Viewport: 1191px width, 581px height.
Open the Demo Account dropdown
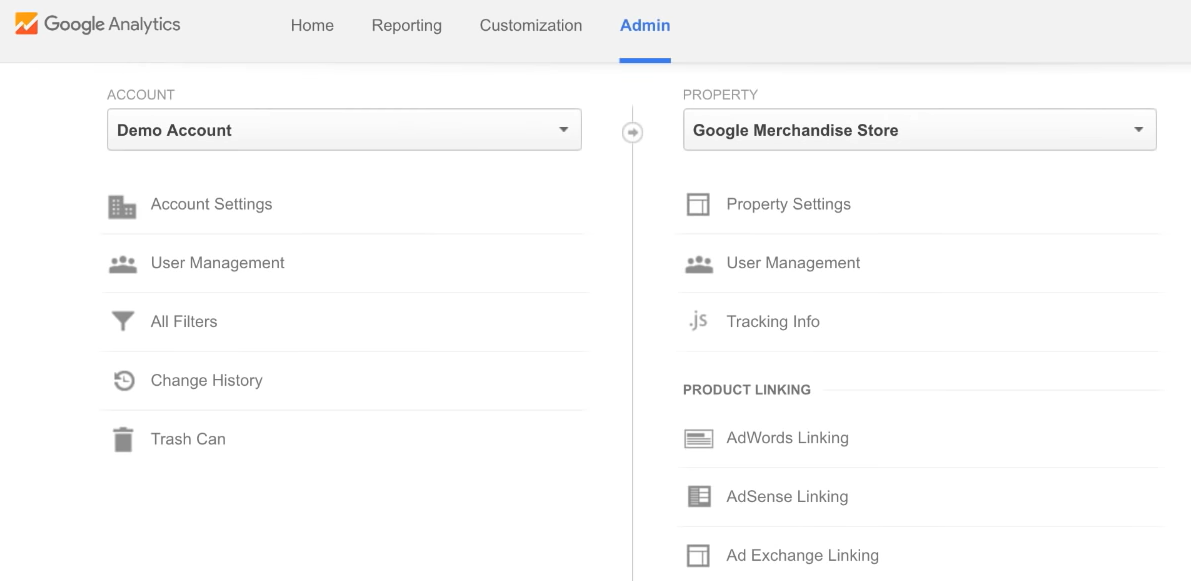[x=344, y=130]
